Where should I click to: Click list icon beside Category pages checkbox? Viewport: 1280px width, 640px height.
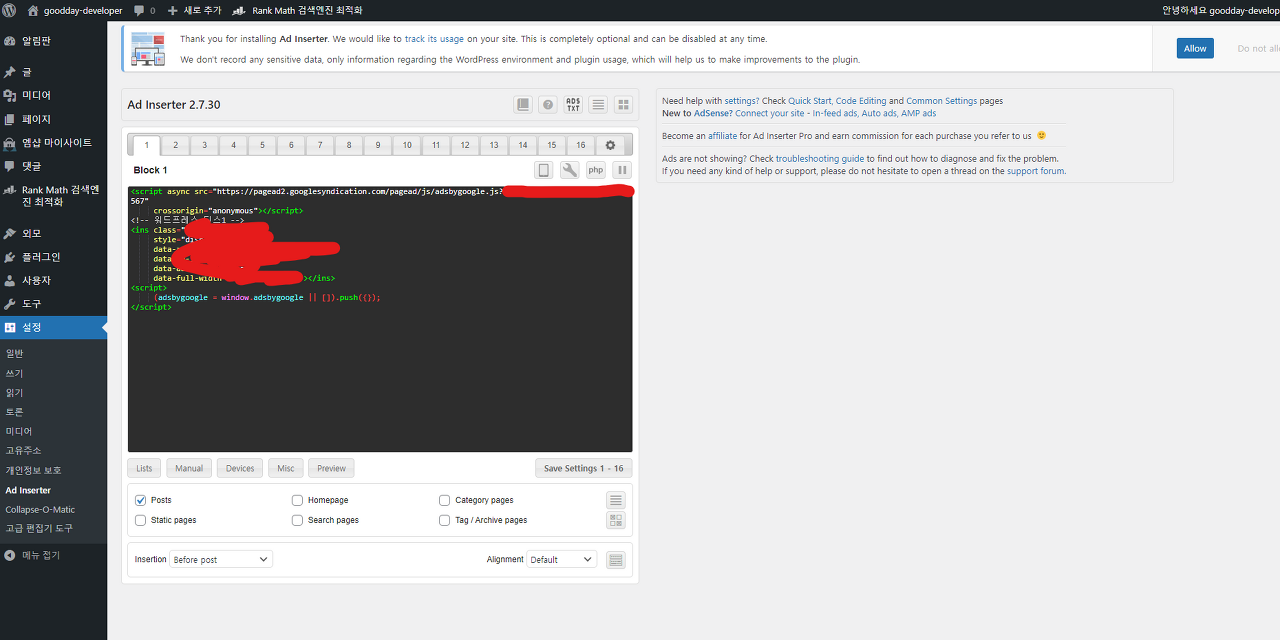(616, 500)
